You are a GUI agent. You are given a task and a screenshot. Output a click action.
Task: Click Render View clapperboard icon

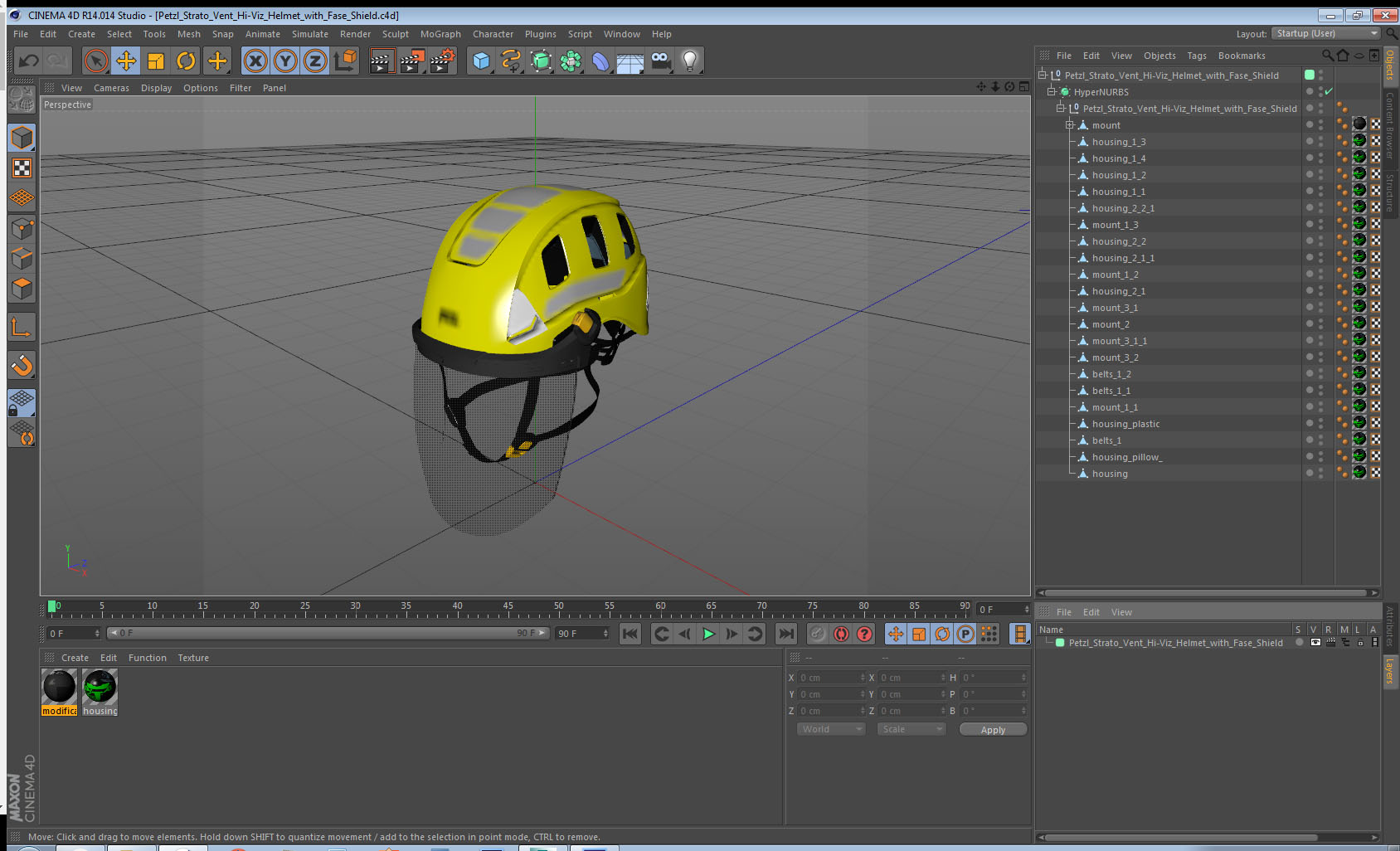coord(382,61)
